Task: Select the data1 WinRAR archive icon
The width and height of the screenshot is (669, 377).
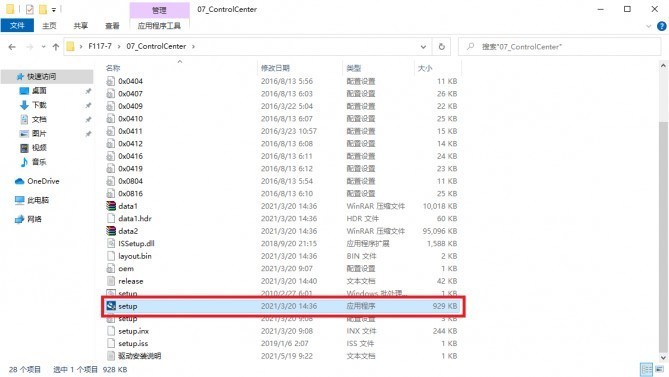Action: [x=111, y=206]
